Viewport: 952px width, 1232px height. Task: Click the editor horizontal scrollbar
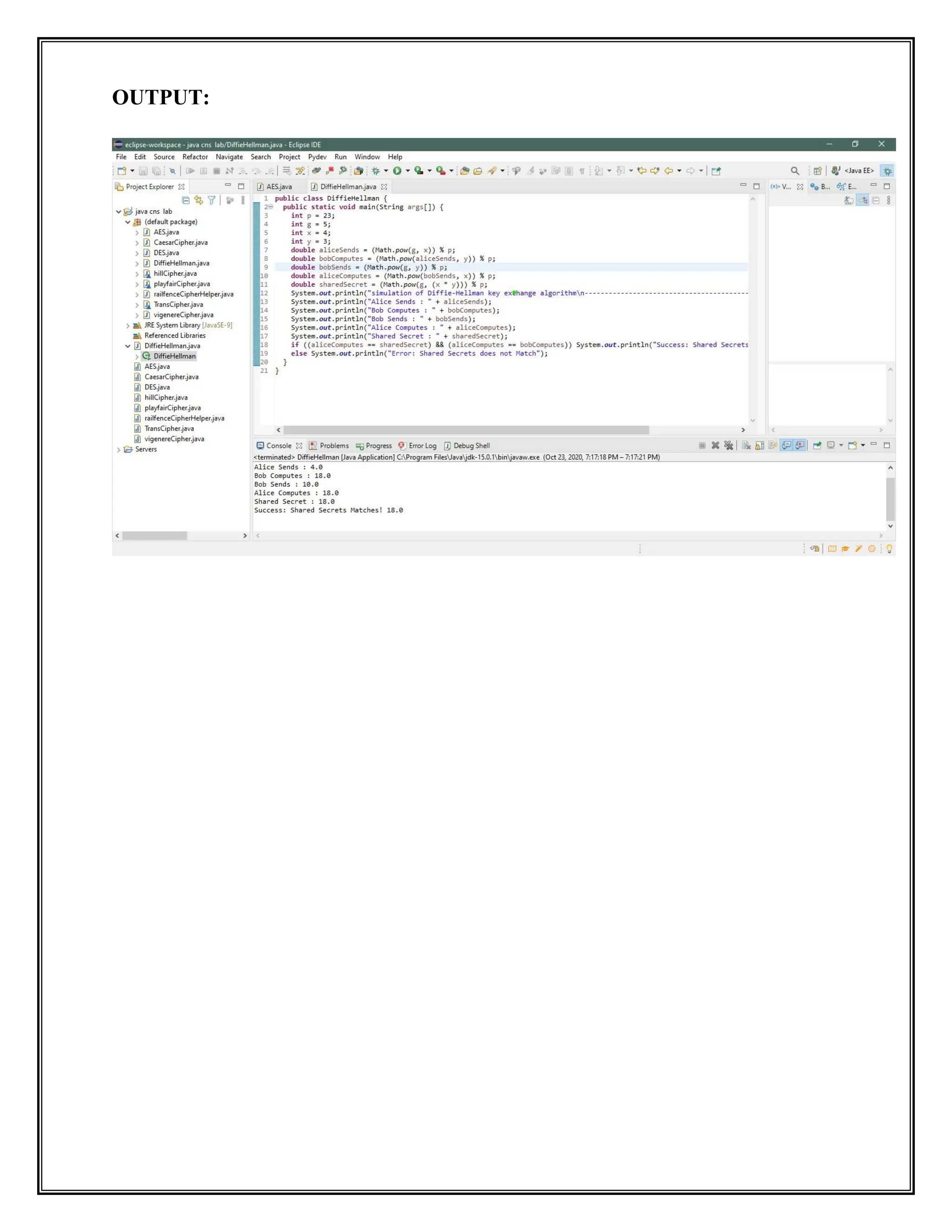[x=466, y=430]
